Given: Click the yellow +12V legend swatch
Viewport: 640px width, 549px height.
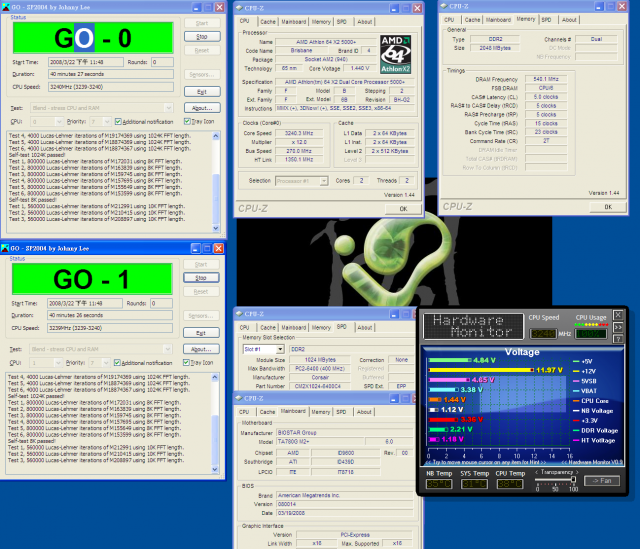Looking at the screenshot, I should 576,371.
